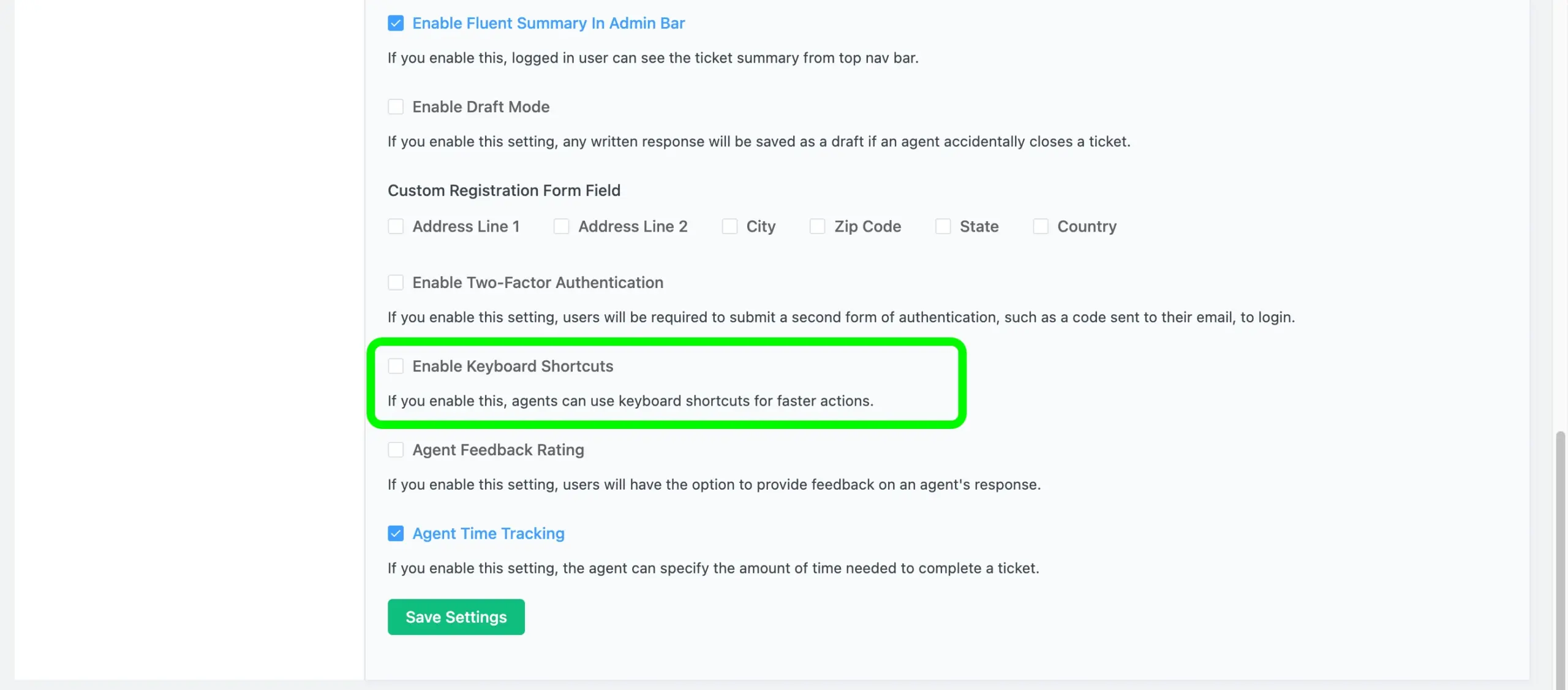Uncheck the Agent Time Tracking checkbox

pos(396,533)
